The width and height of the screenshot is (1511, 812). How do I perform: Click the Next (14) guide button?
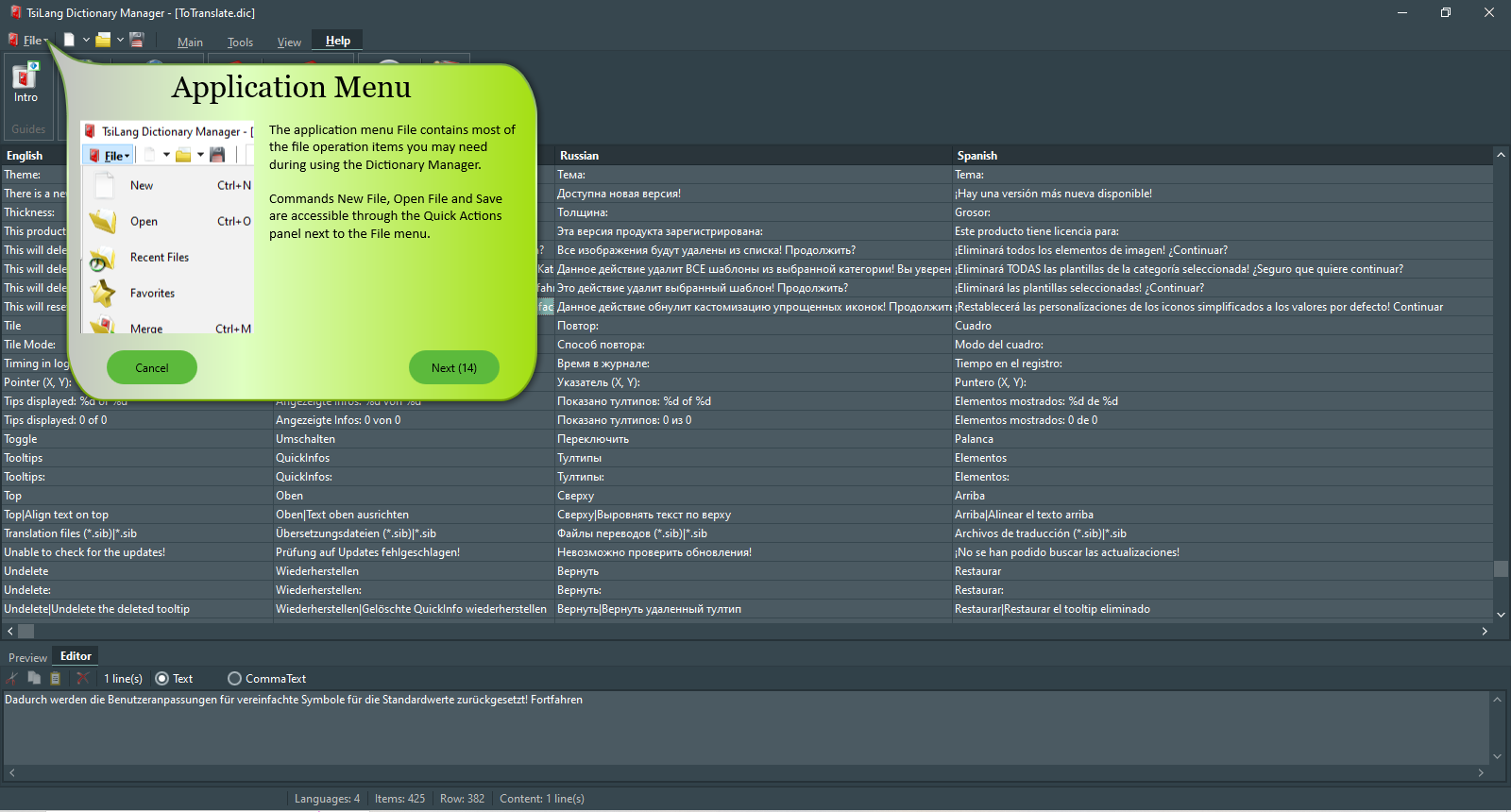pyautogui.click(x=454, y=367)
